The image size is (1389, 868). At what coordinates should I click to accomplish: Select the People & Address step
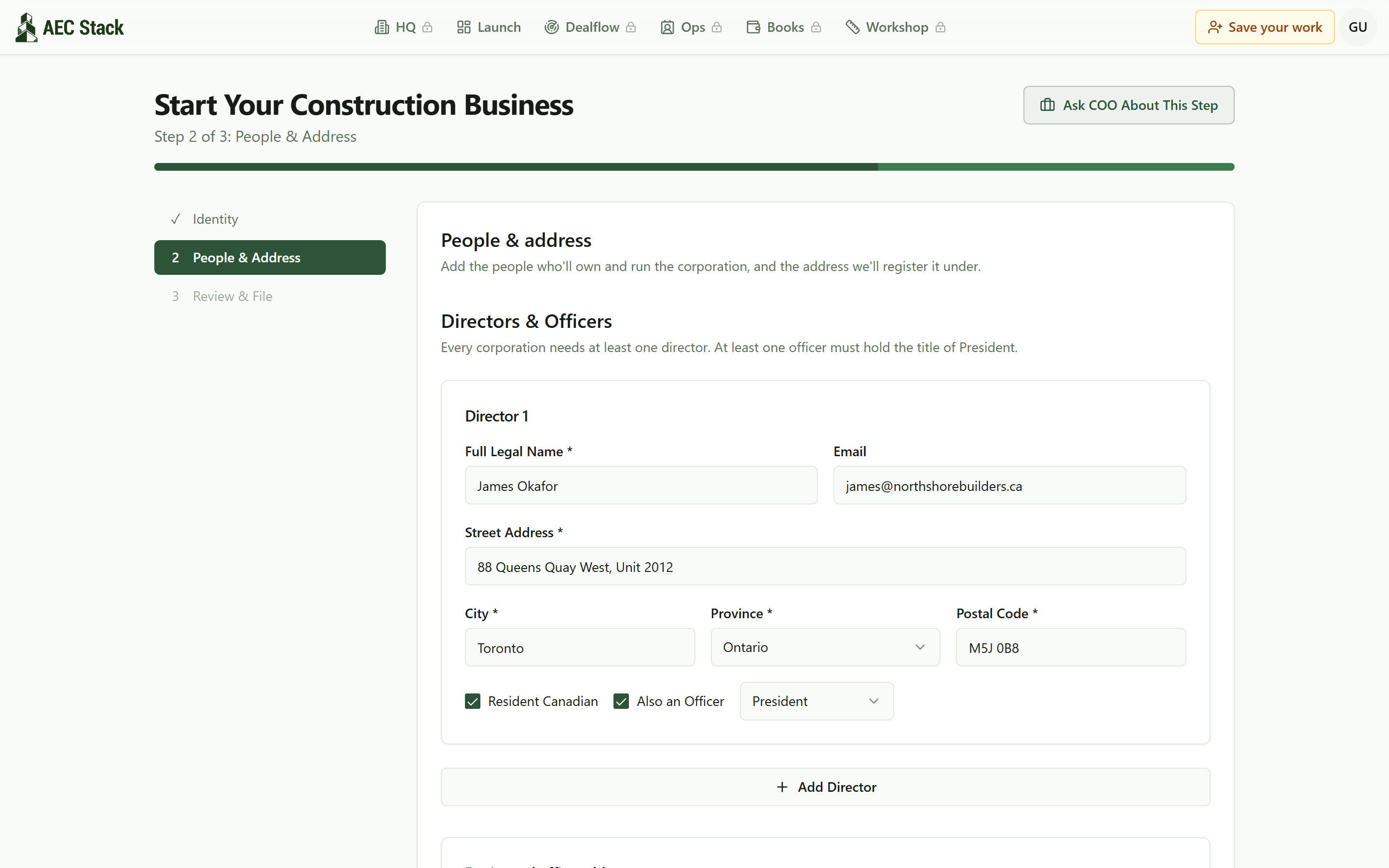[270, 257]
